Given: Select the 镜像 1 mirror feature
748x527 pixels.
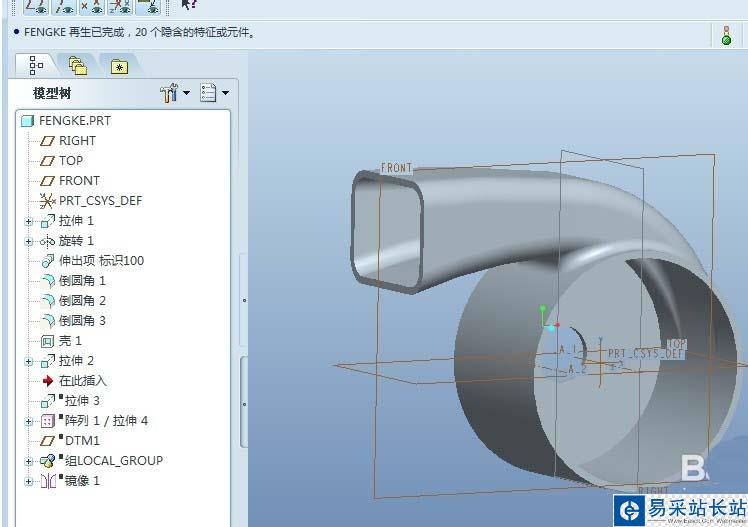Looking at the screenshot, I should 82,481.
